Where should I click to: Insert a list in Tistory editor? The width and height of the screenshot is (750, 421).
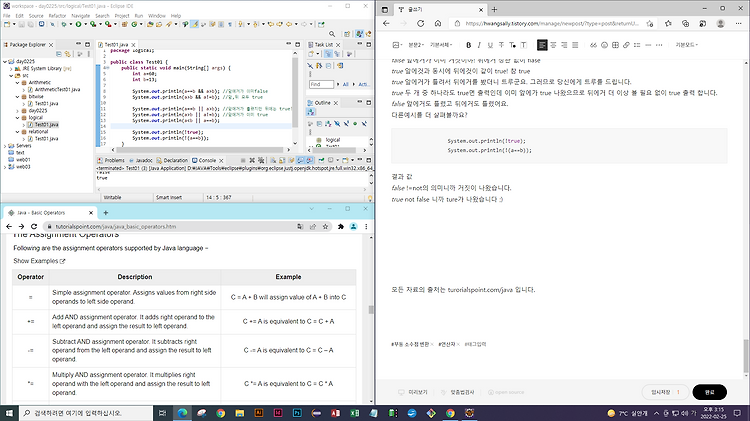(637, 45)
